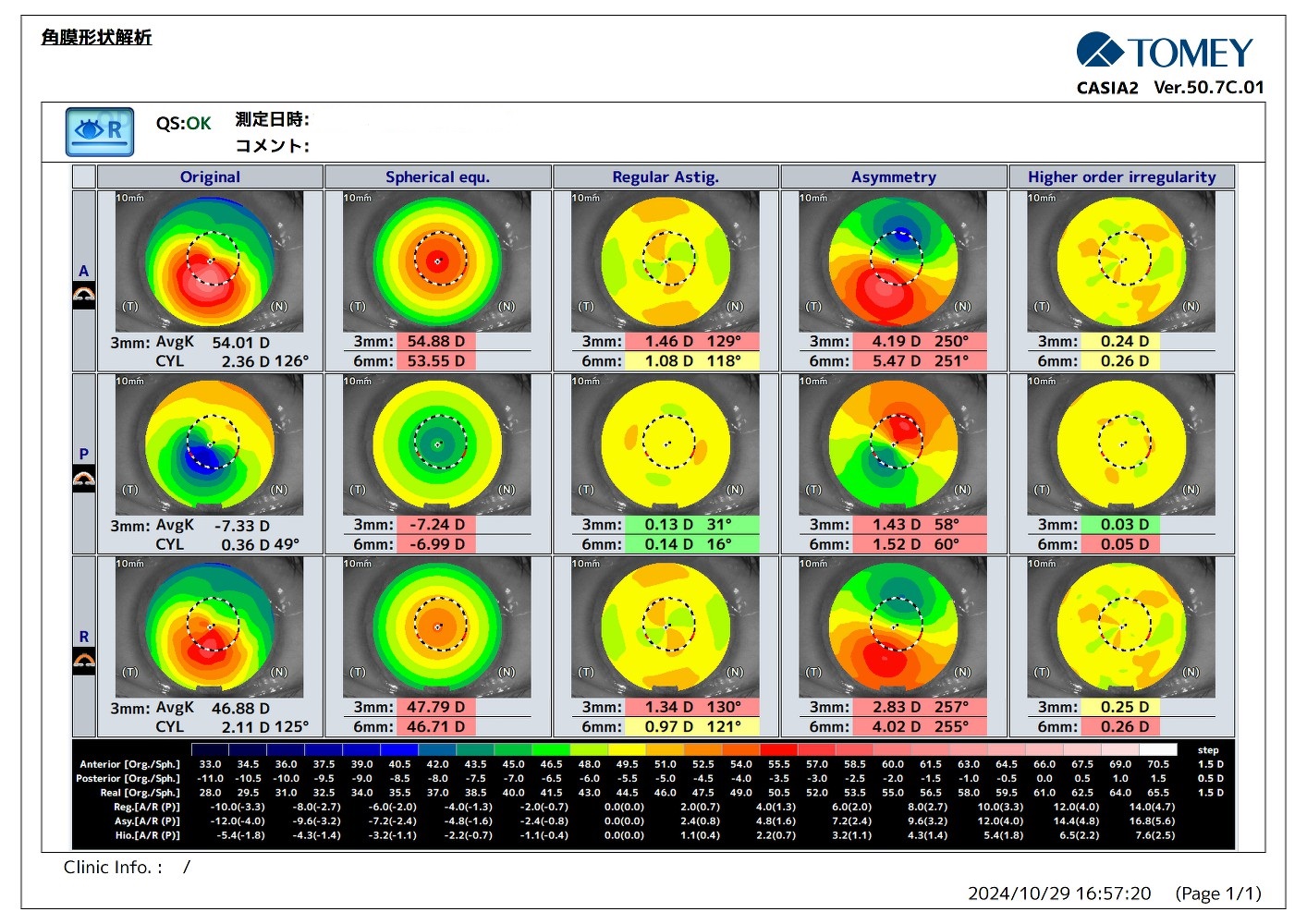
Task: Open the posterior Asymmetry map
Action: pos(893,444)
